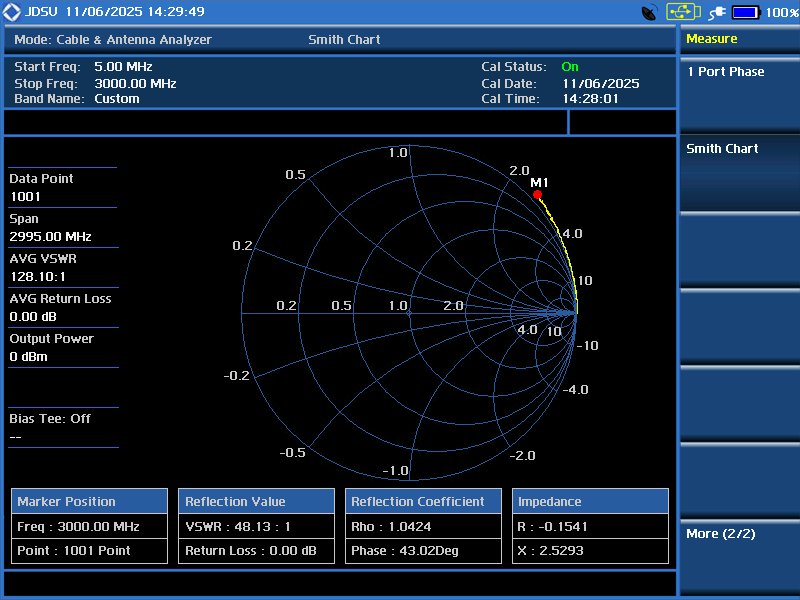Screen dimensions: 800x600
Task: Click the Mode: Cable & Antenna Analyzer label
Action: coord(113,40)
